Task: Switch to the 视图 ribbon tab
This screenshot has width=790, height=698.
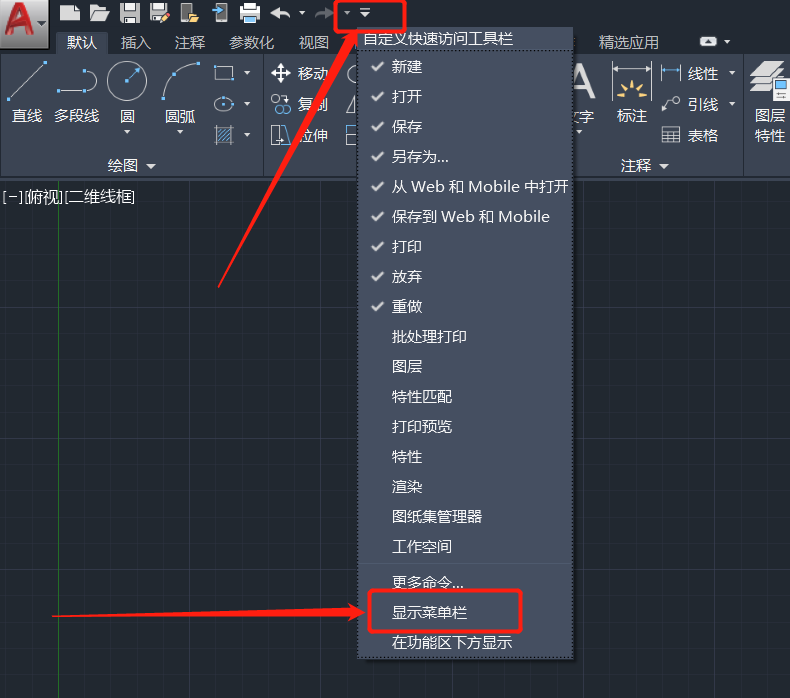Action: [313, 42]
